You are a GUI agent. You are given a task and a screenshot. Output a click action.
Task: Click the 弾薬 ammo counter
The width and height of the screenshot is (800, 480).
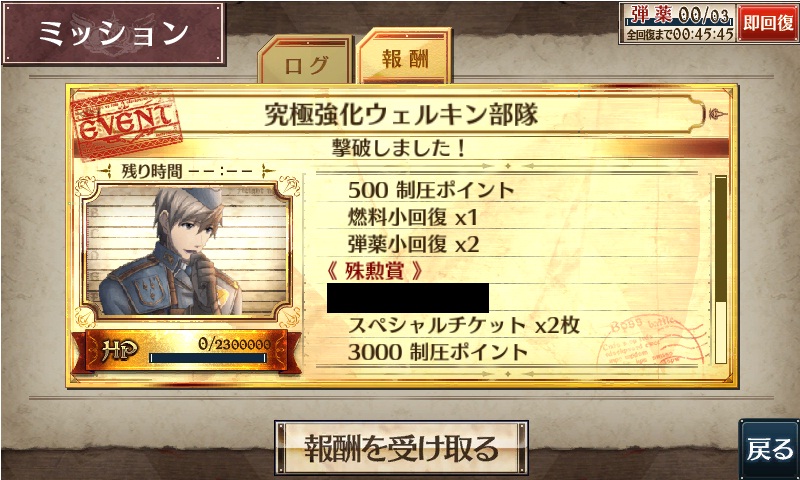coord(680,15)
